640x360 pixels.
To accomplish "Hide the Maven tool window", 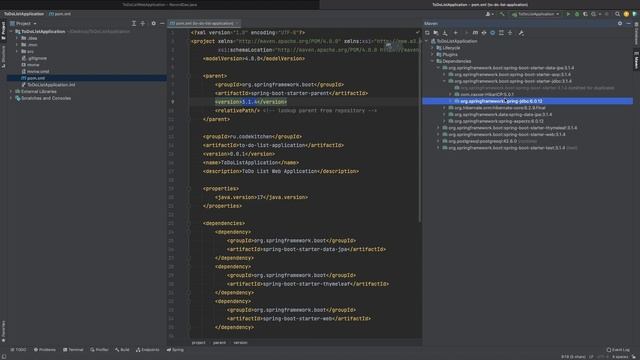I will pos(629,23).
